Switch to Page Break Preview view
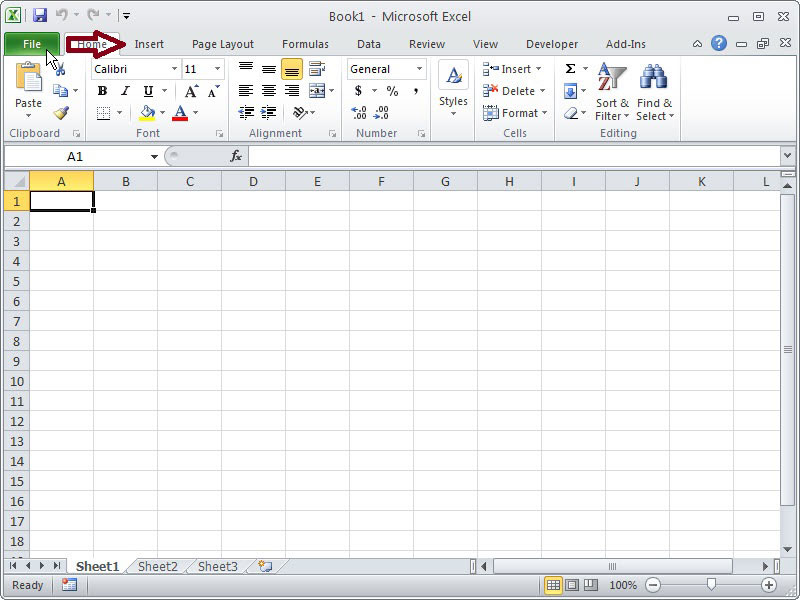800x600 pixels. (591, 585)
